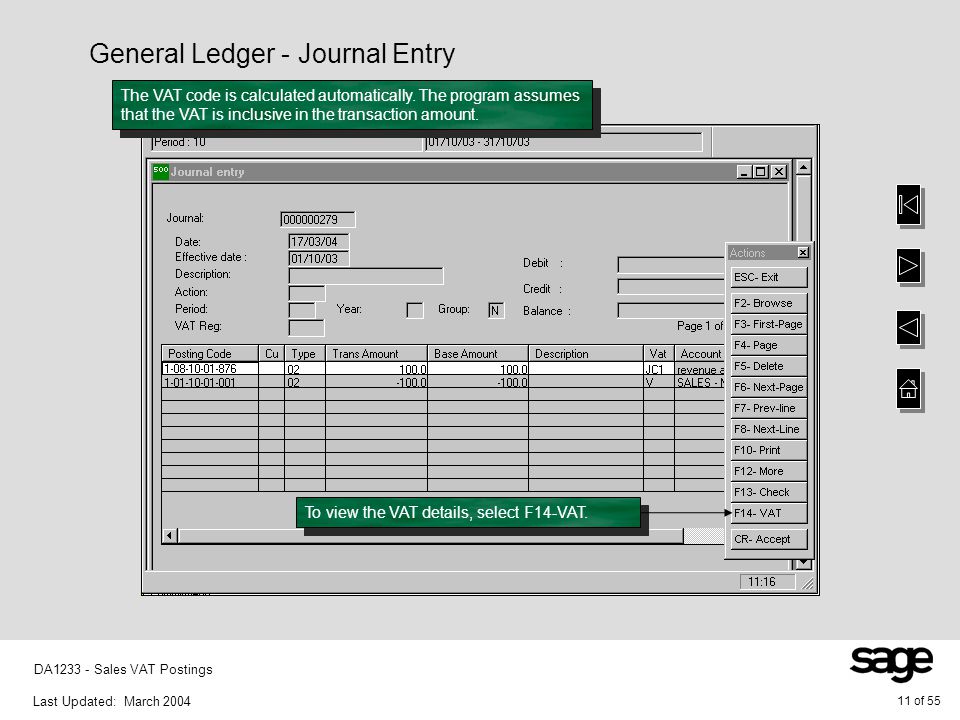
Task: Click the JC1 VAT code cell
Action: tap(659, 369)
